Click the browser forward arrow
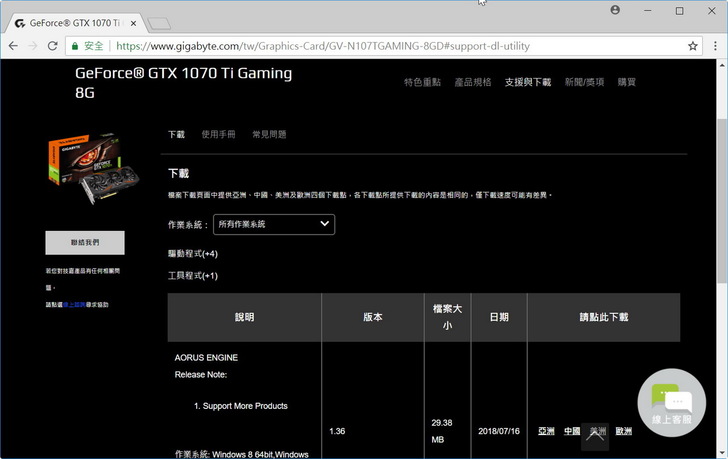The image size is (728, 459). [33, 46]
